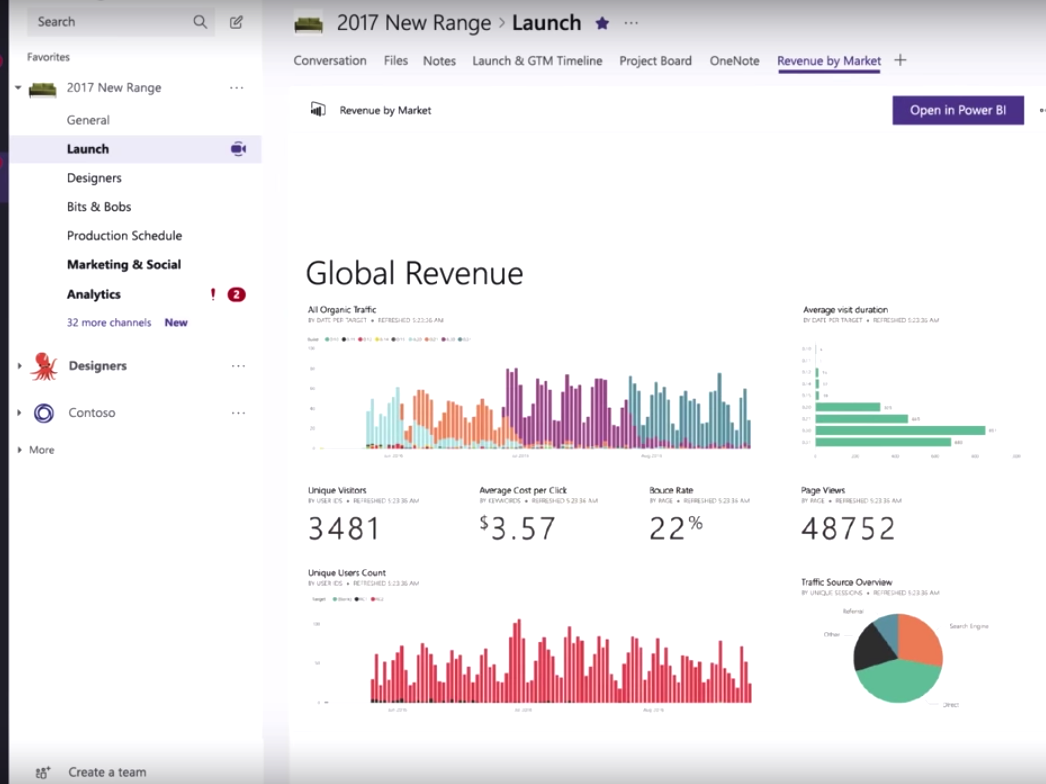Click the Favorites label

(48, 57)
